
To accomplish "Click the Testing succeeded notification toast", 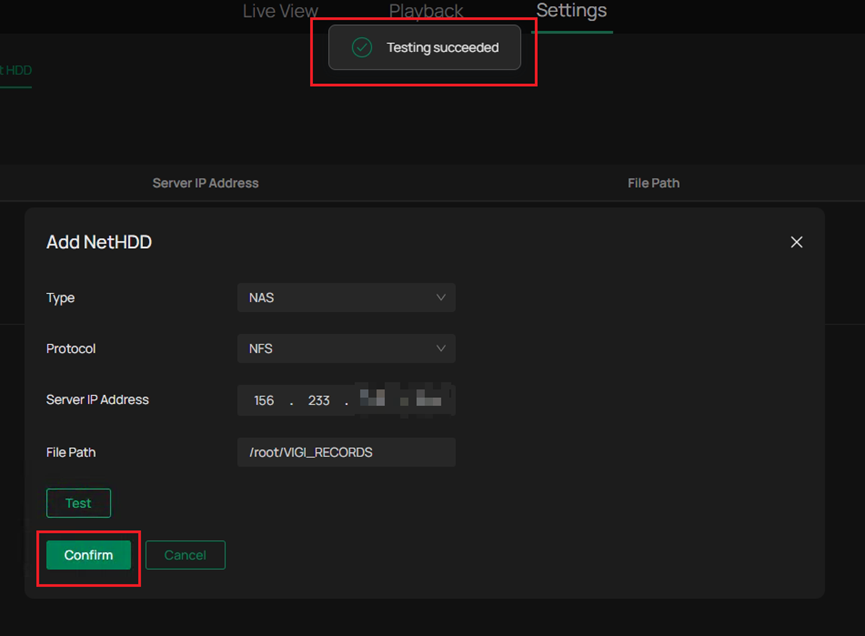I will 424,47.
